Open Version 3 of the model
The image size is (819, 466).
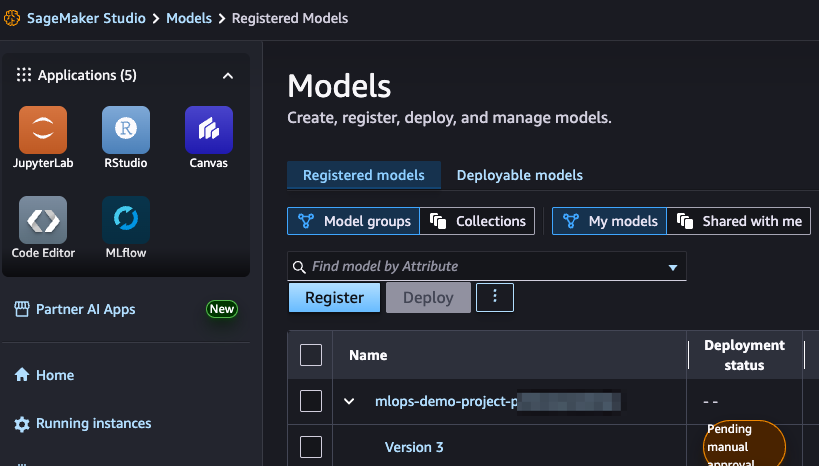414,447
